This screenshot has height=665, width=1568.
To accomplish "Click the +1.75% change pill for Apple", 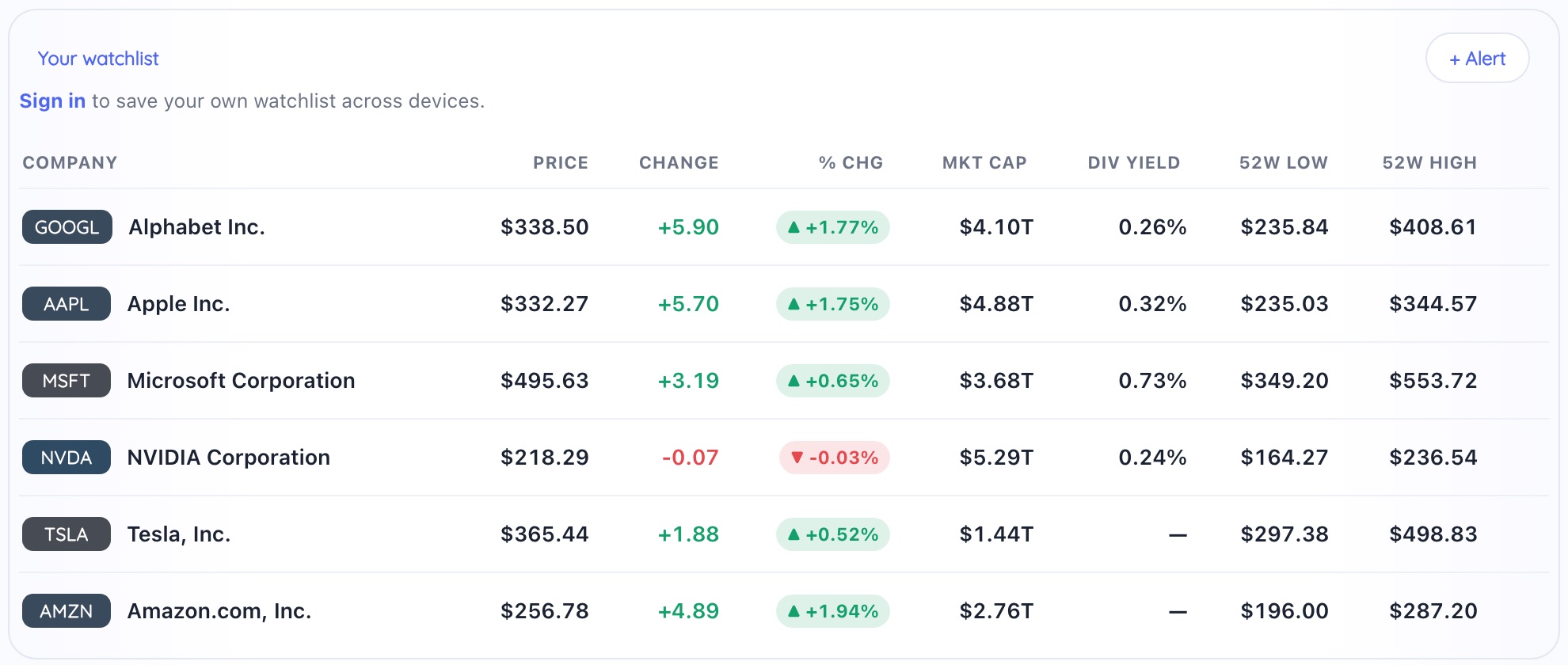I will click(x=833, y=304).
